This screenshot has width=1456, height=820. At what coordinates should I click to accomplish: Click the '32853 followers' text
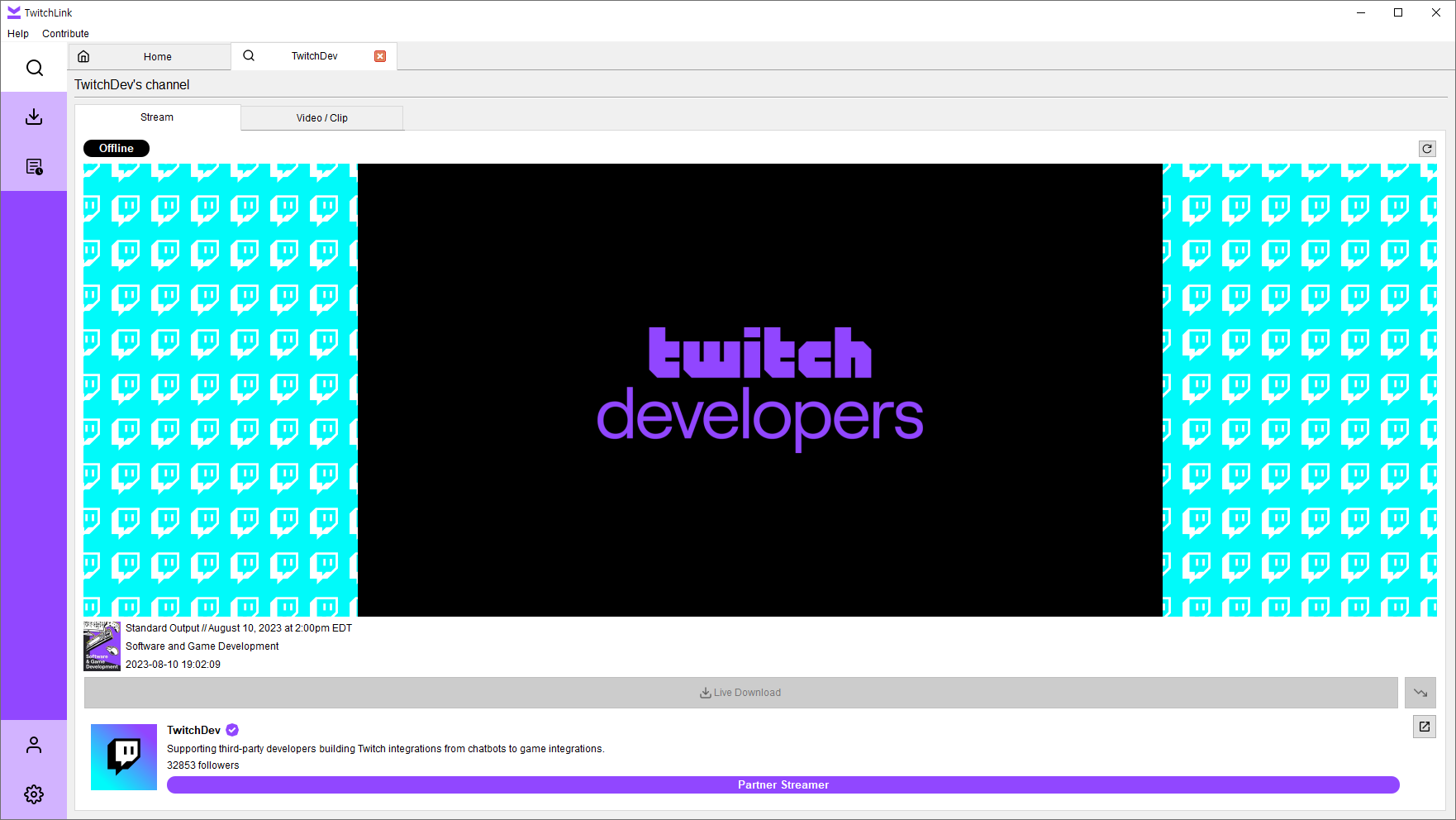(x=203, y=765)
